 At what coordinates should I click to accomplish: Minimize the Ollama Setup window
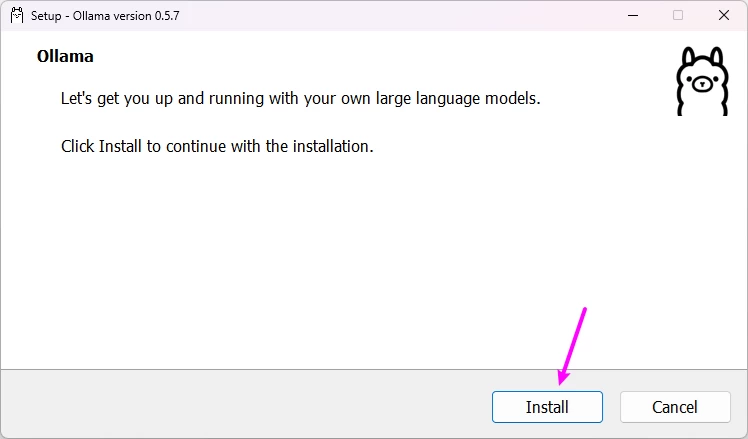(632, 15)
